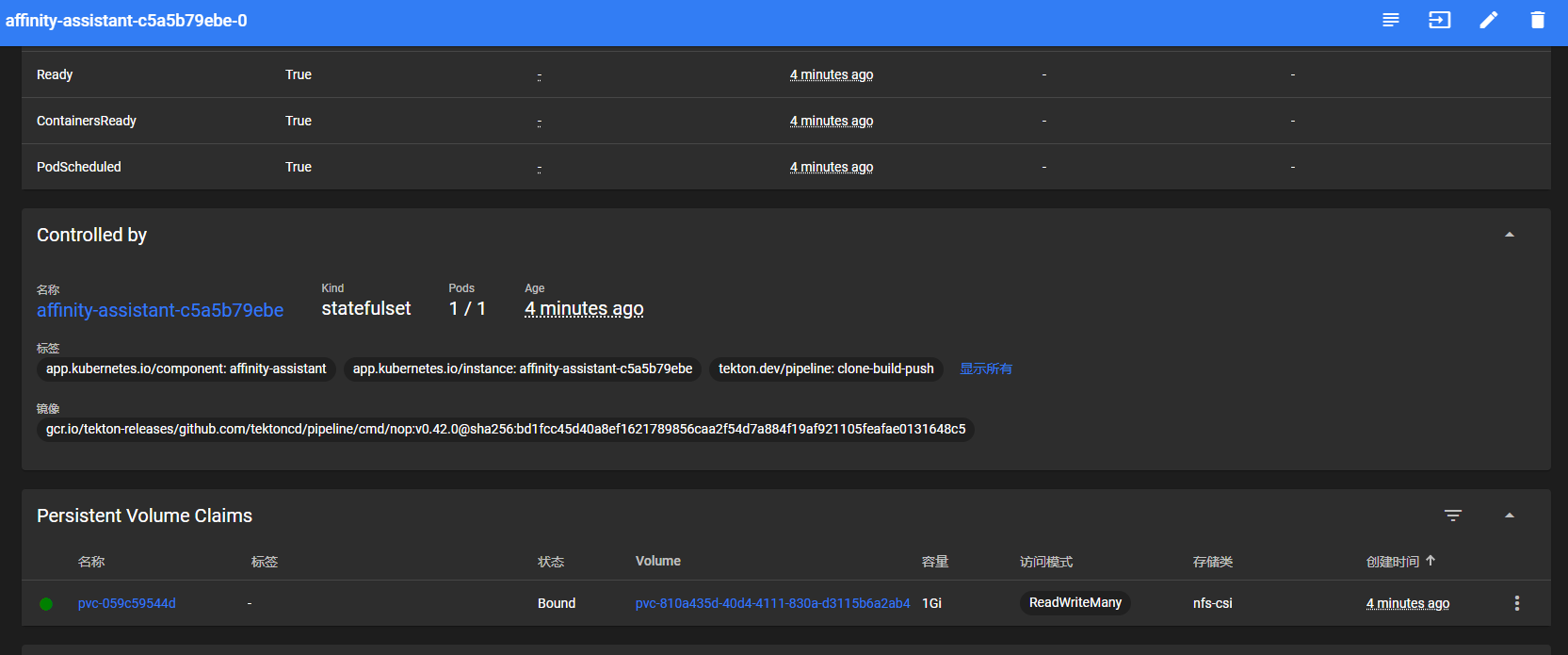This screenshot has height=655, width=1568.
Task: Click 4 minutes ago in Ready row
Action: point(832,74)
